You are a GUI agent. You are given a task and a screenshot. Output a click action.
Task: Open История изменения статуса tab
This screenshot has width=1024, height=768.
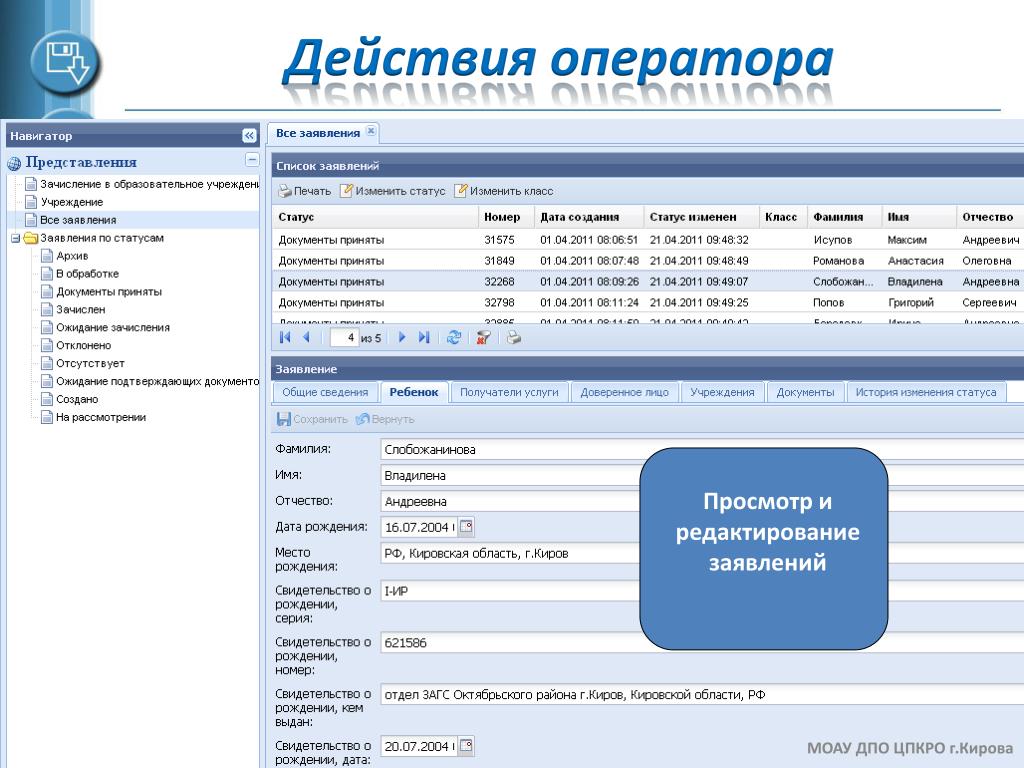click(x=926, y=392)
